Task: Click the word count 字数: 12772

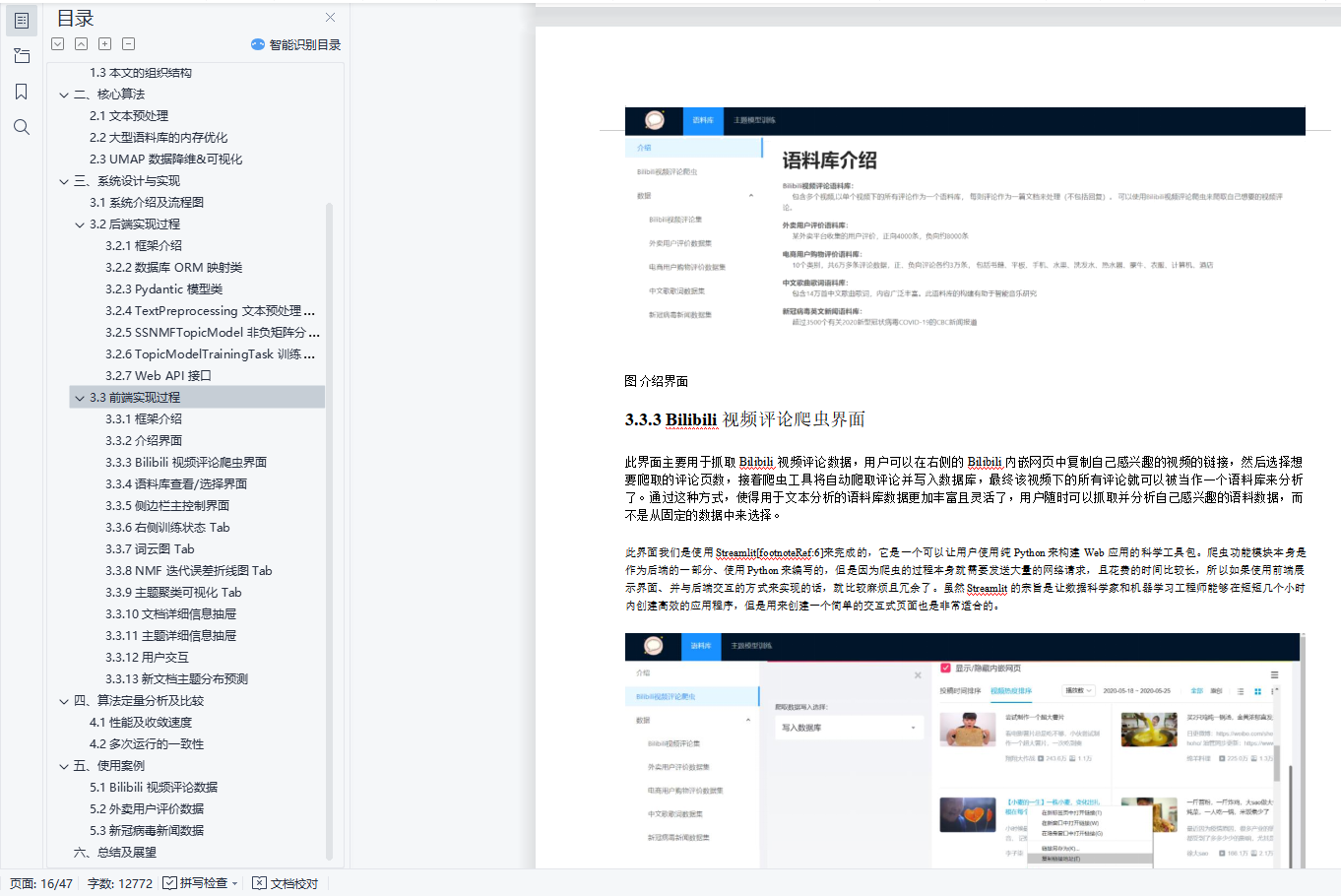Action: pos(120,883)
